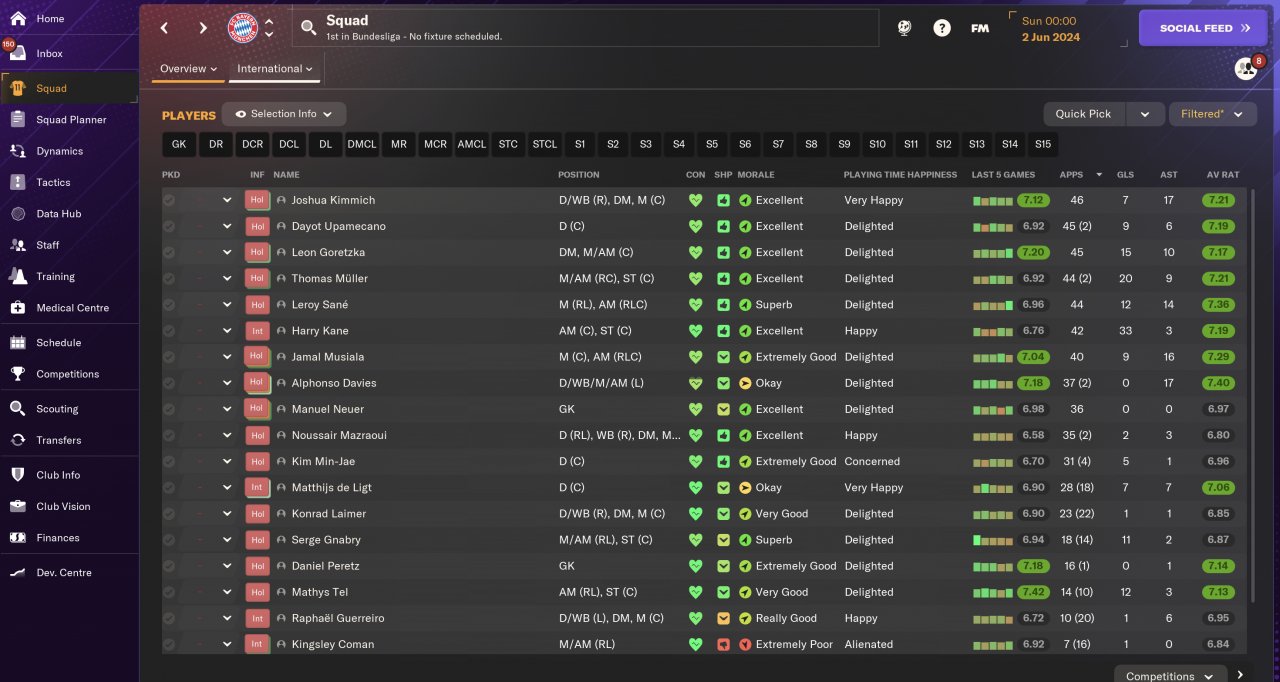
Task: Expand role dropdown for Konrad Laimer
Action: coord(227,513)
